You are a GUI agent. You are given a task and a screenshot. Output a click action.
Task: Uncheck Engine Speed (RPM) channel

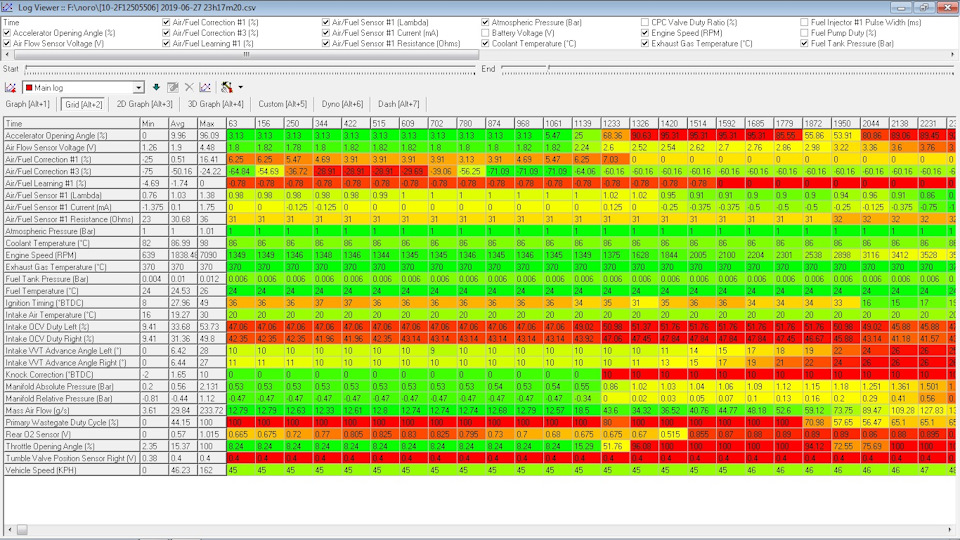645,33
